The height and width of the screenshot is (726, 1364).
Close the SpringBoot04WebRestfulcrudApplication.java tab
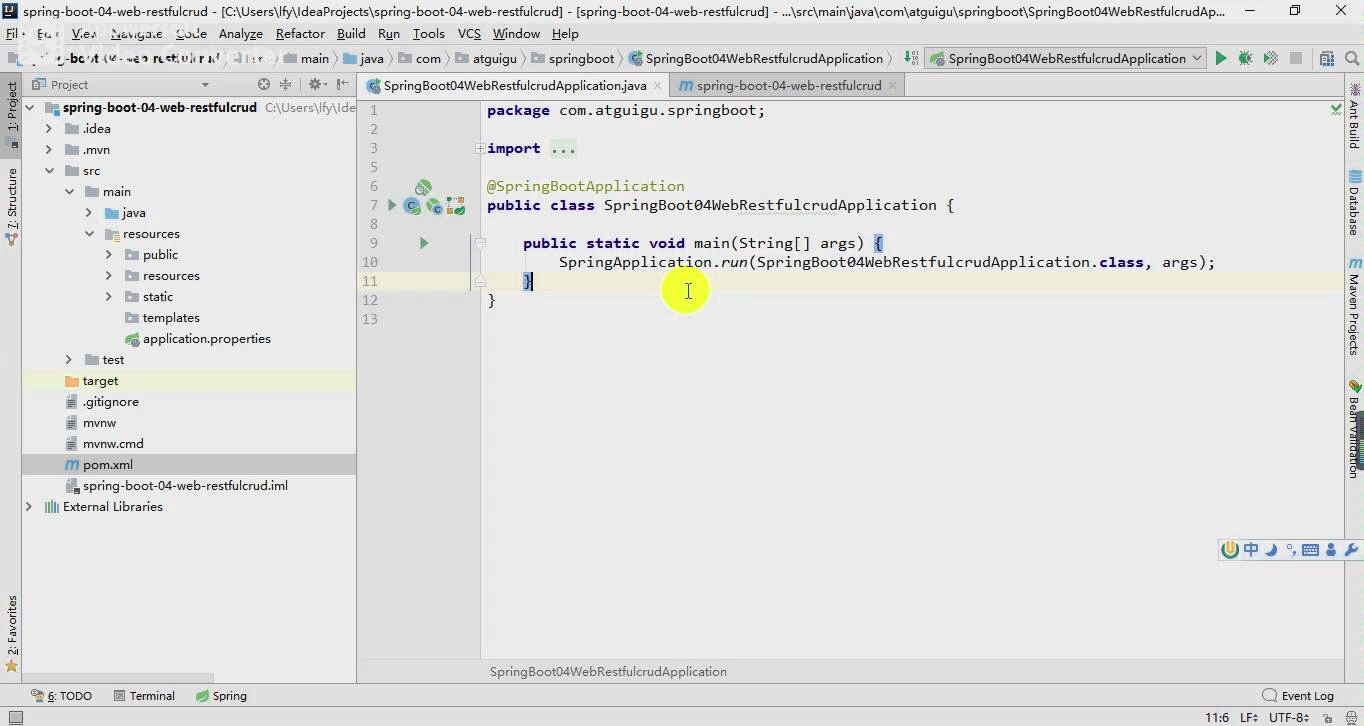[657, 86]
